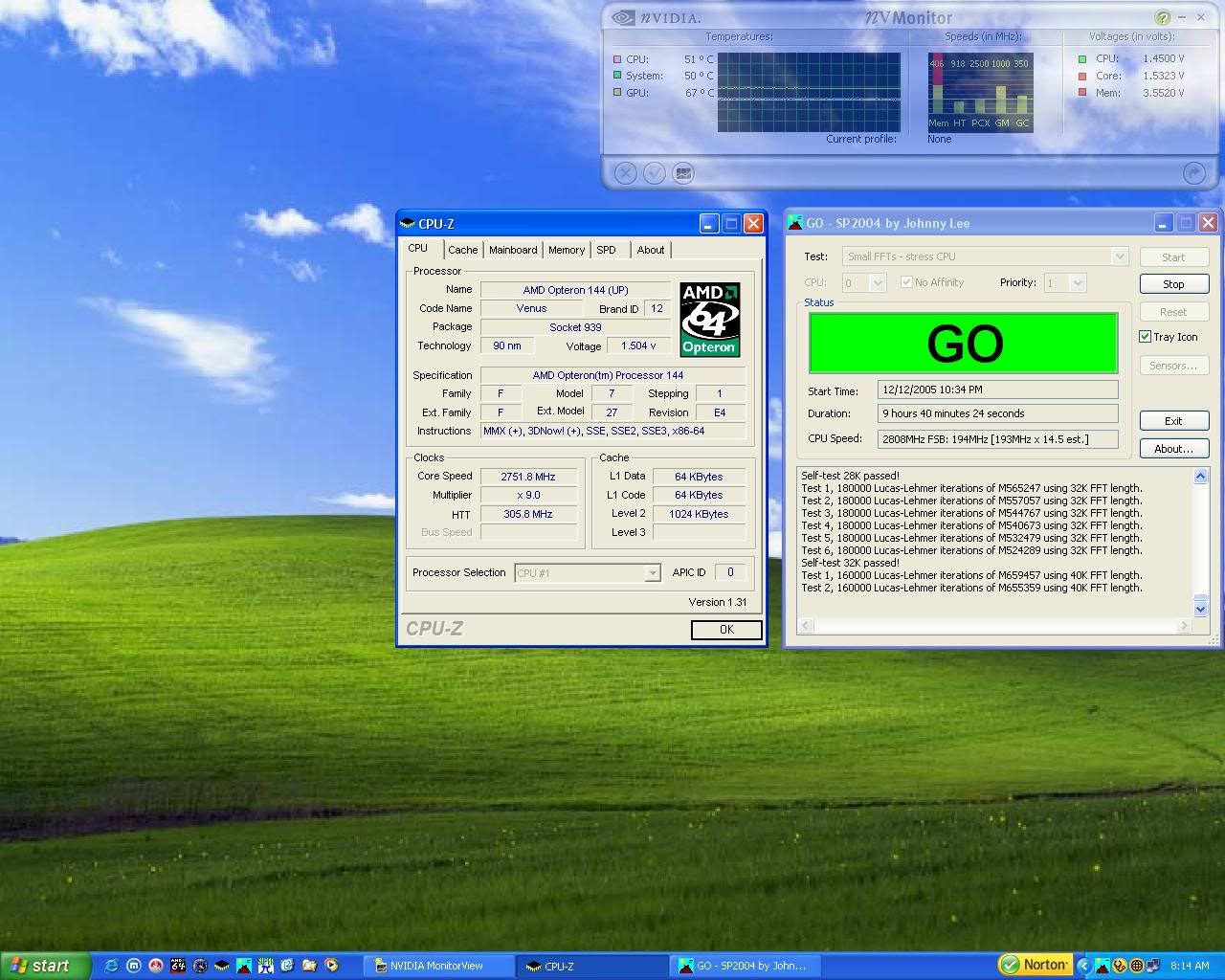
Task: Click the CPU temperature pink color square
Action: click(x=617, y=59)
